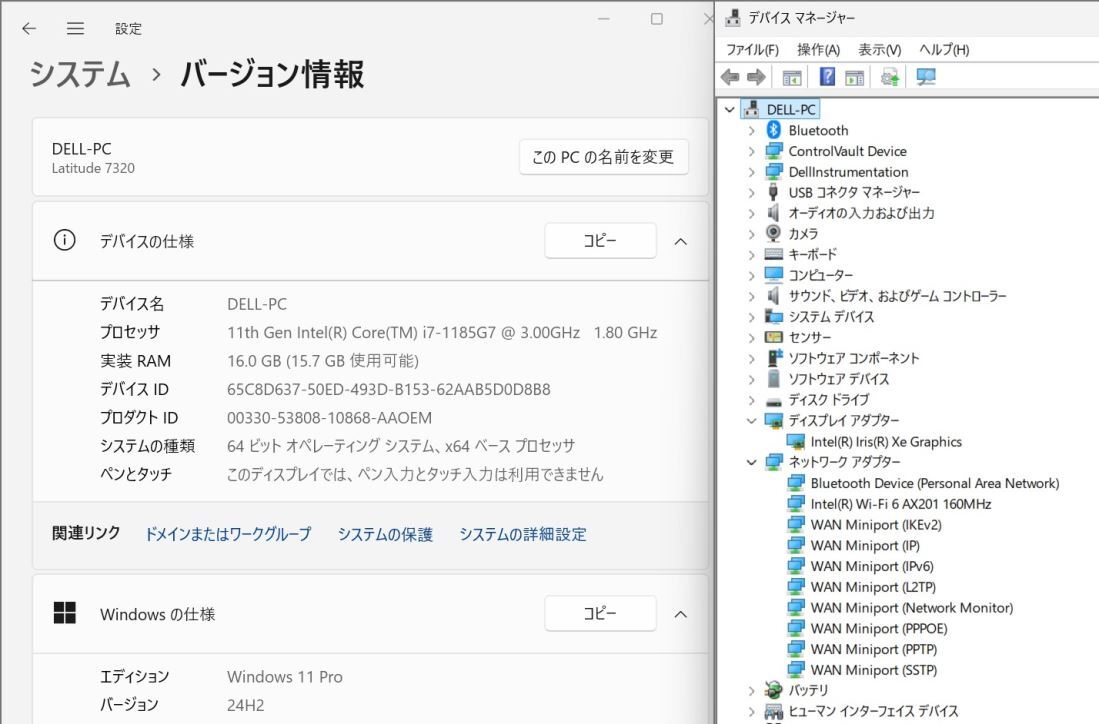This screenshot has height=724, width=1099.
Task: Select the システム デバイス folder icon
Action: click(x=774, y=316)
